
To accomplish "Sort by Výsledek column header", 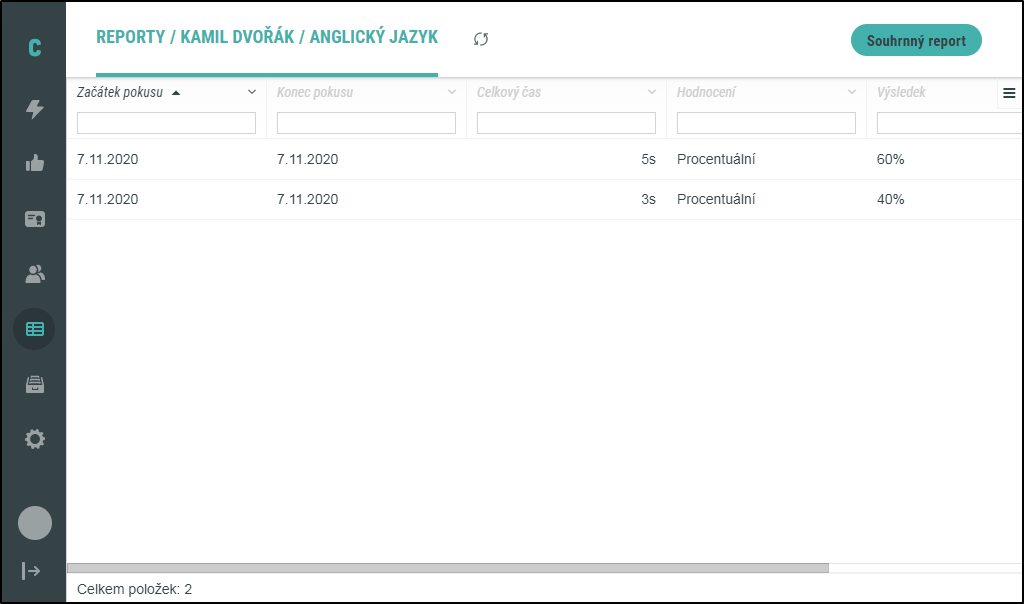I will pos(901,92).
